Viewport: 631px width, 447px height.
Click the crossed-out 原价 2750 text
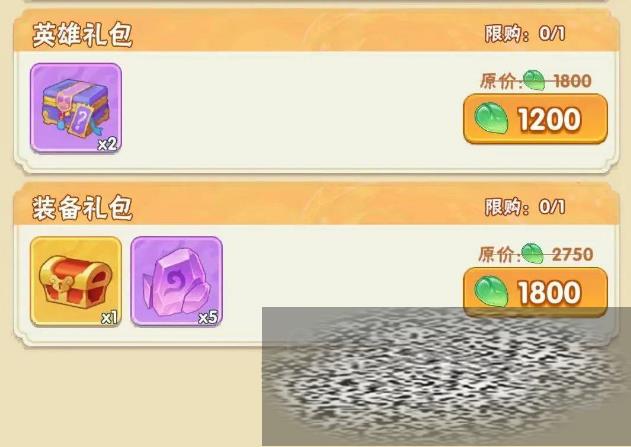point(536,254)
